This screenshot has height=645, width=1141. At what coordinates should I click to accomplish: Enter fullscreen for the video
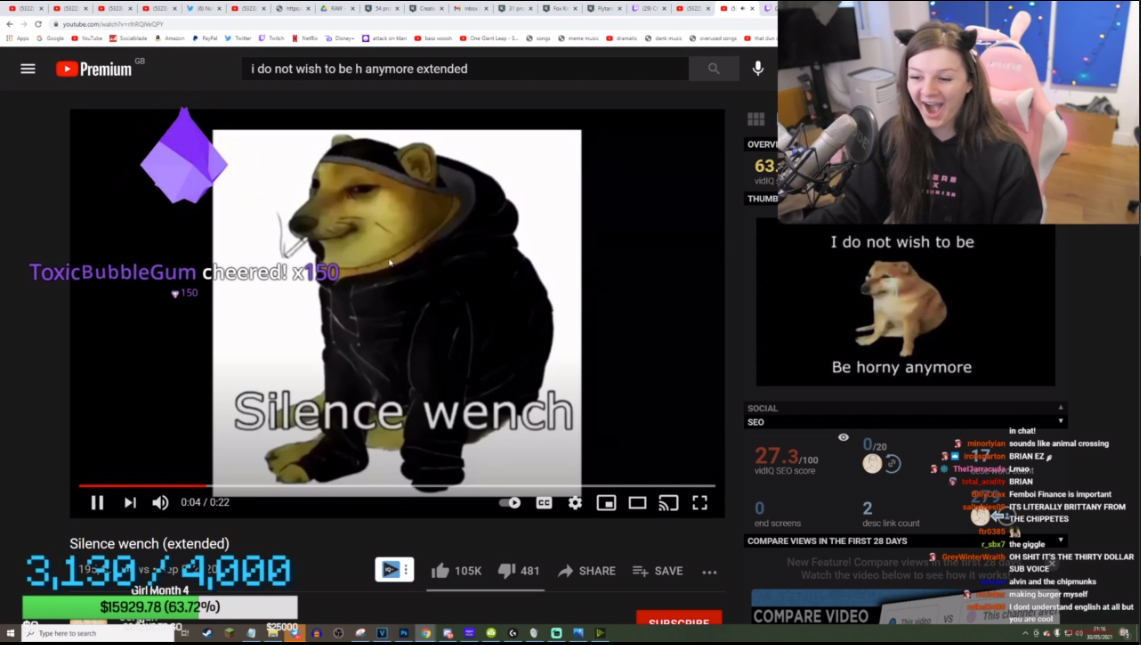pyautogui.click(x=699, y=502)
